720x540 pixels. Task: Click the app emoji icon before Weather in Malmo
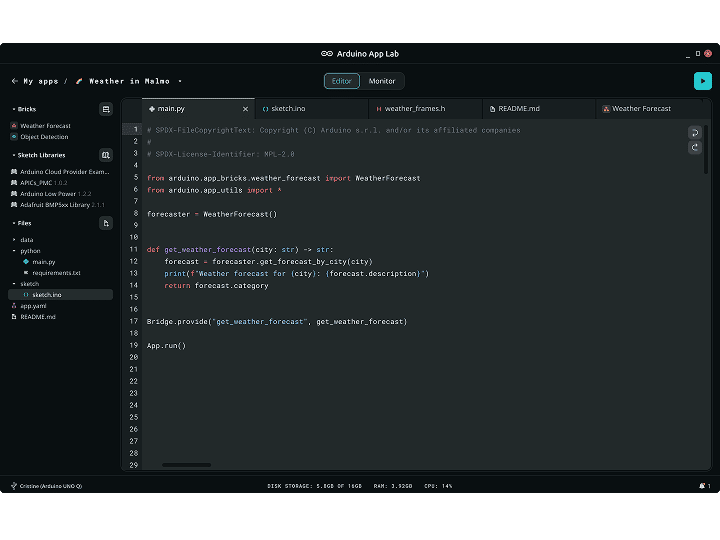tap(79, 81)
